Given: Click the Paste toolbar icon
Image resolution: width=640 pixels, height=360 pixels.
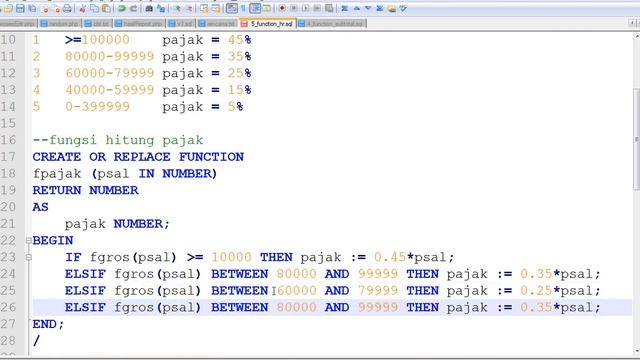Looking at the screenshot, I should (x=106, y=9).
